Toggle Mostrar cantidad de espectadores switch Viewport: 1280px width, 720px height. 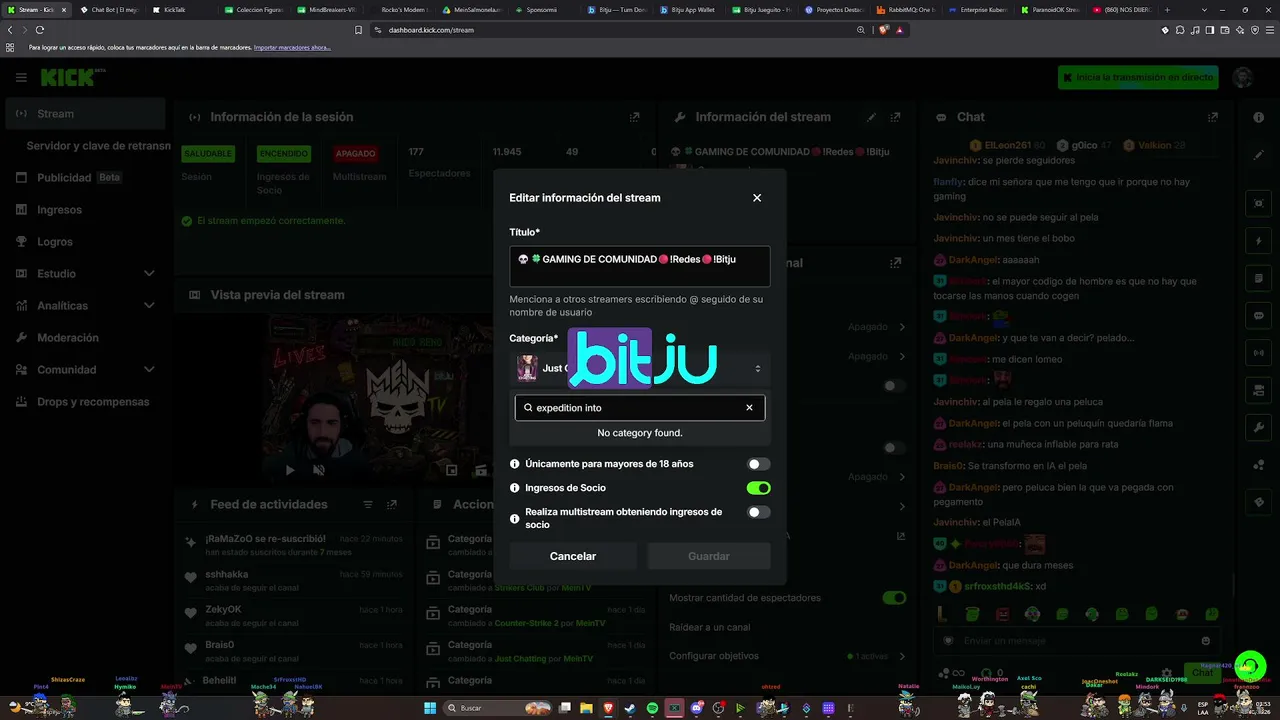(x=894, y=598)
